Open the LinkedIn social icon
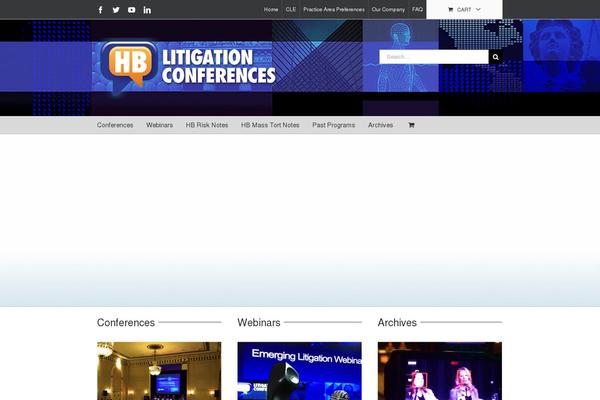Viewport: 600px width, 400px height. pos(147,10)
